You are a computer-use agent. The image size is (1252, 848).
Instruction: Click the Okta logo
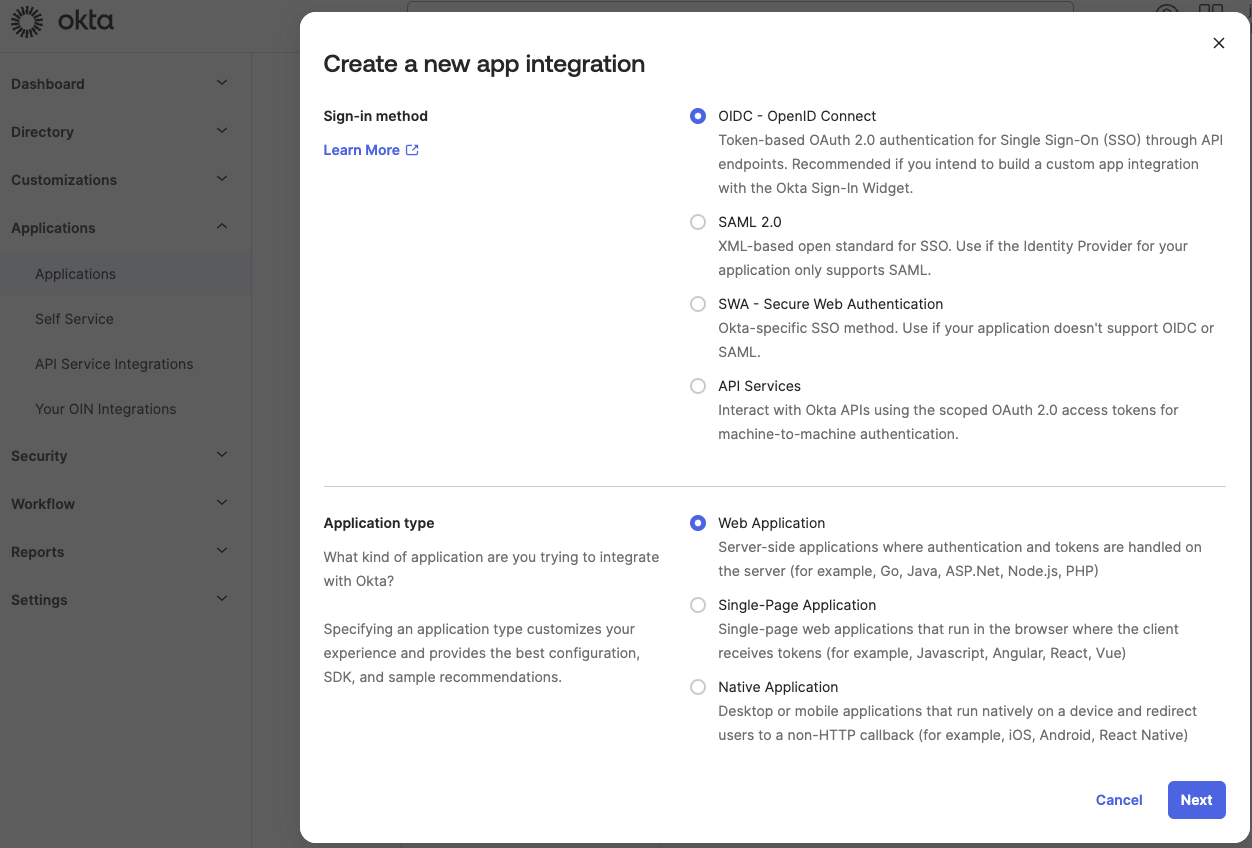click(x=62, y=21)
